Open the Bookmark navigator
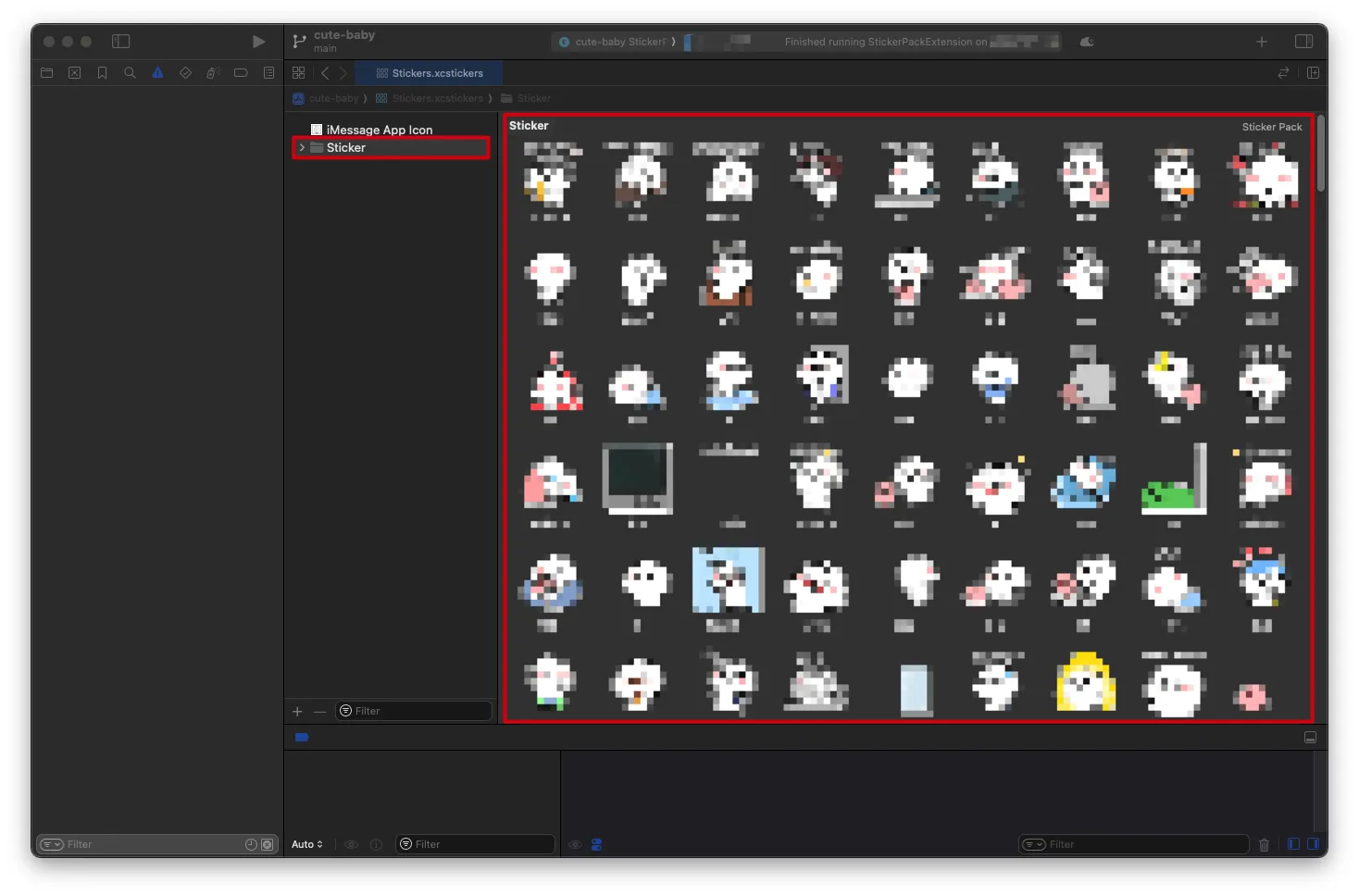This screenshot has width=1359, height=896. tap(102, 73)
